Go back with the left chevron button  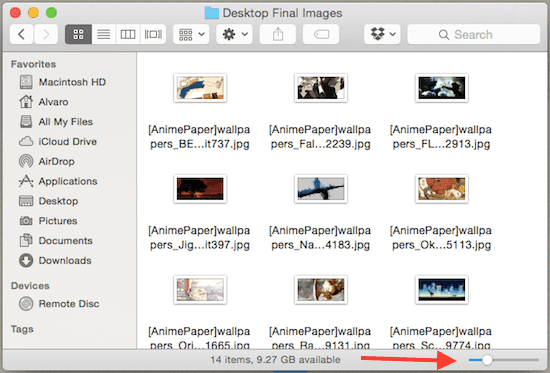[x=21, y=34]
